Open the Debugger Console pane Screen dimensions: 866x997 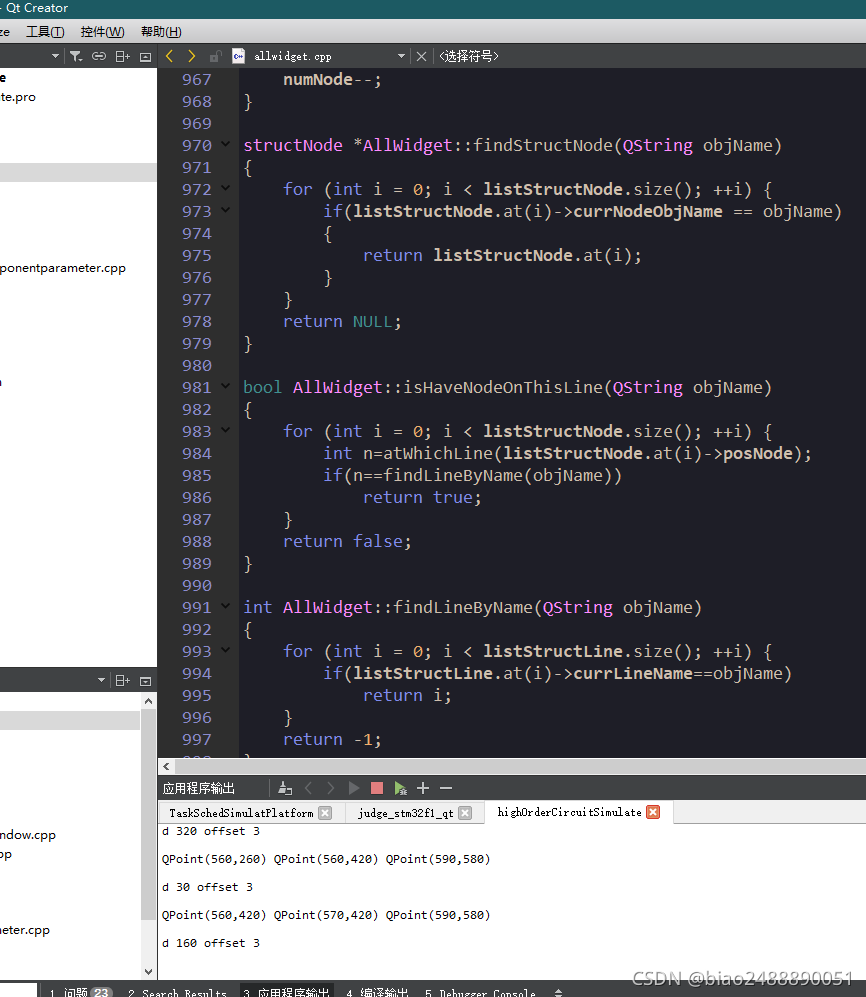[480, 992]
